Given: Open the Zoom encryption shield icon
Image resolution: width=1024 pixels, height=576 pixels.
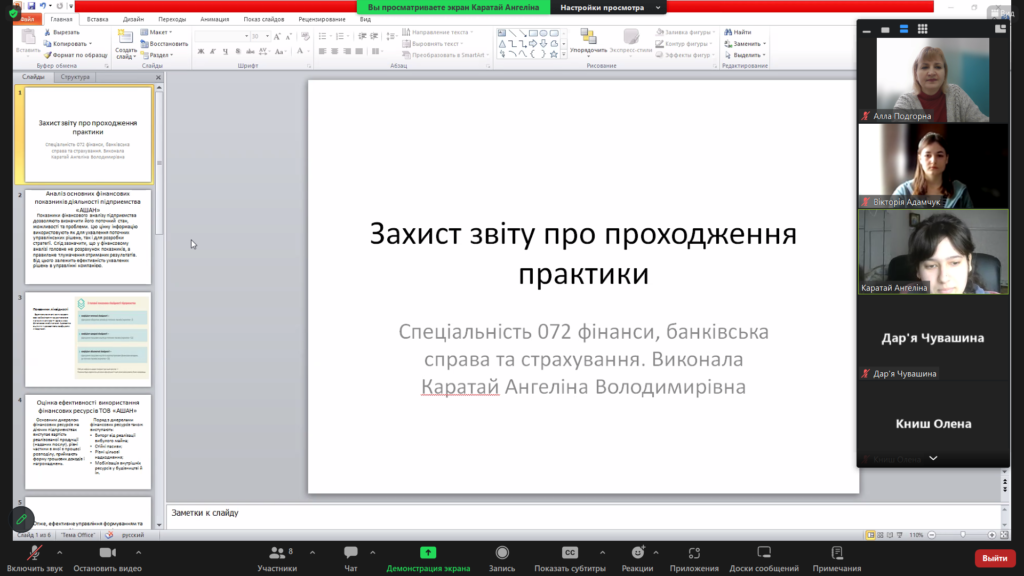Looking at the screenshot, I should tap(14, 13).
